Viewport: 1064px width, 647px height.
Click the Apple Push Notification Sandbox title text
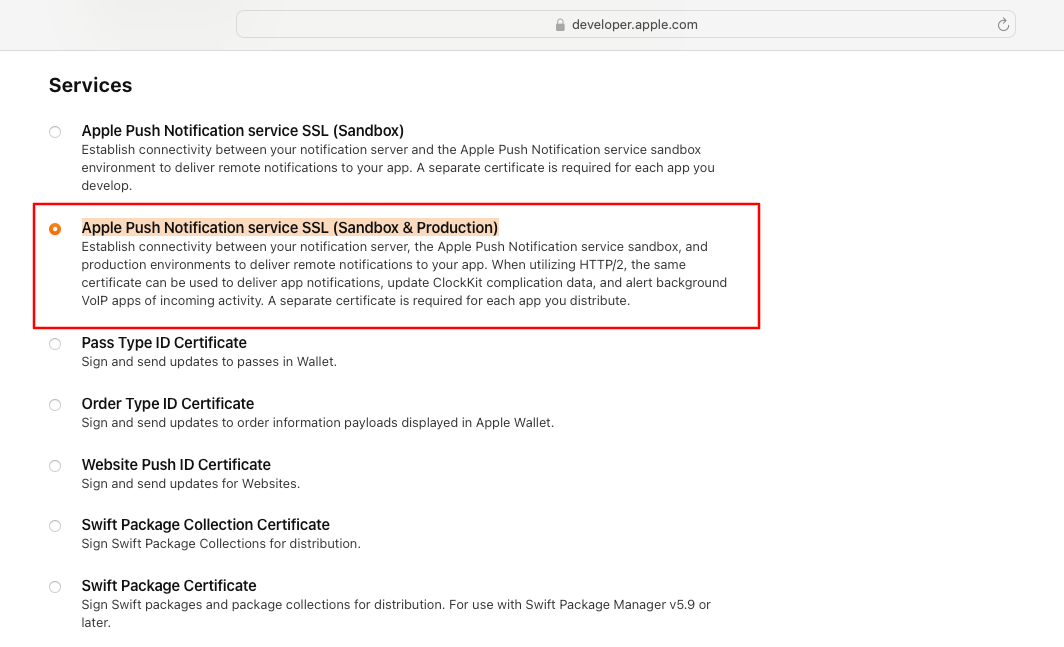point(243,130)
